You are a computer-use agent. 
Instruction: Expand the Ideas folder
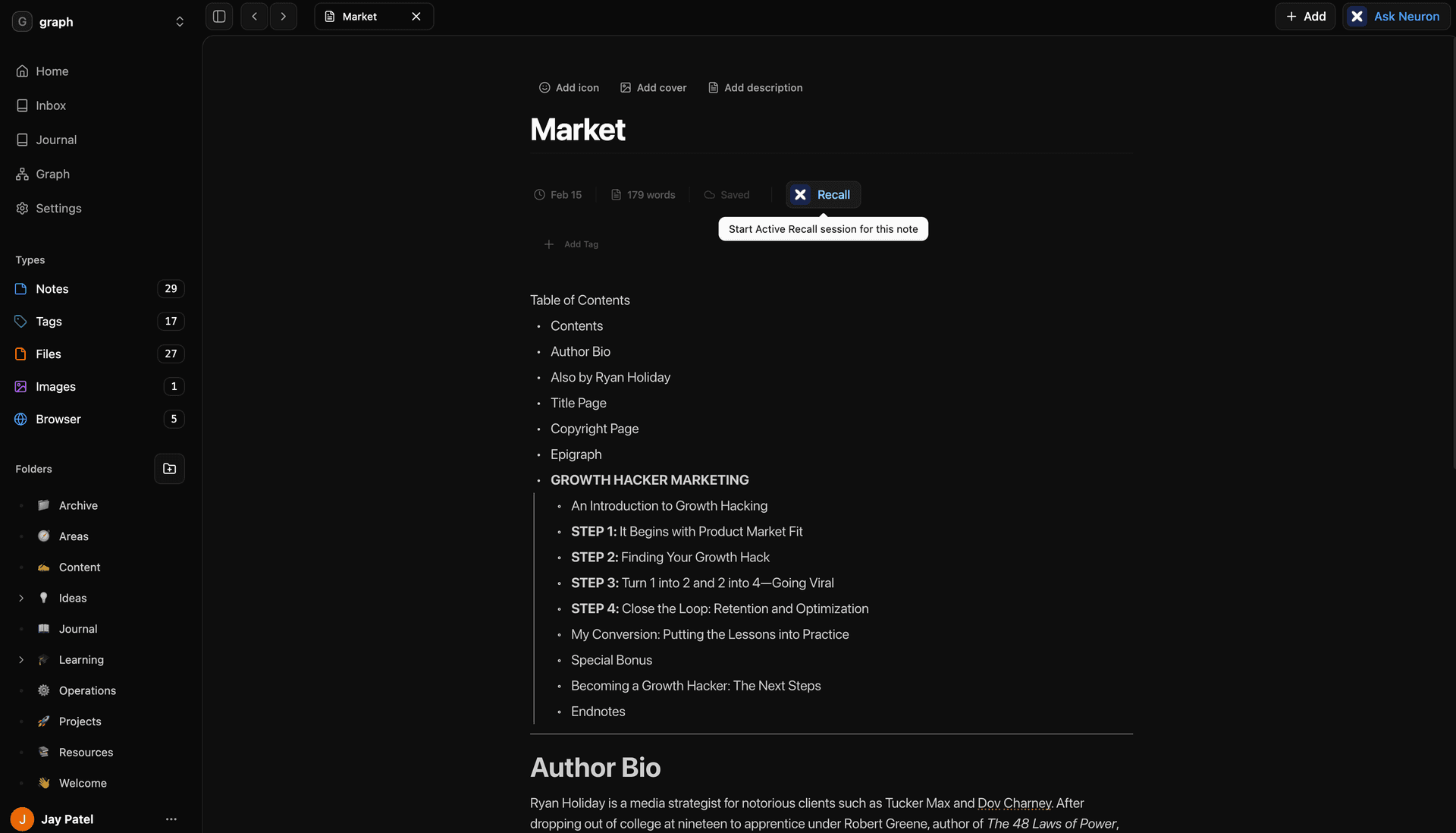click(21, 599)
